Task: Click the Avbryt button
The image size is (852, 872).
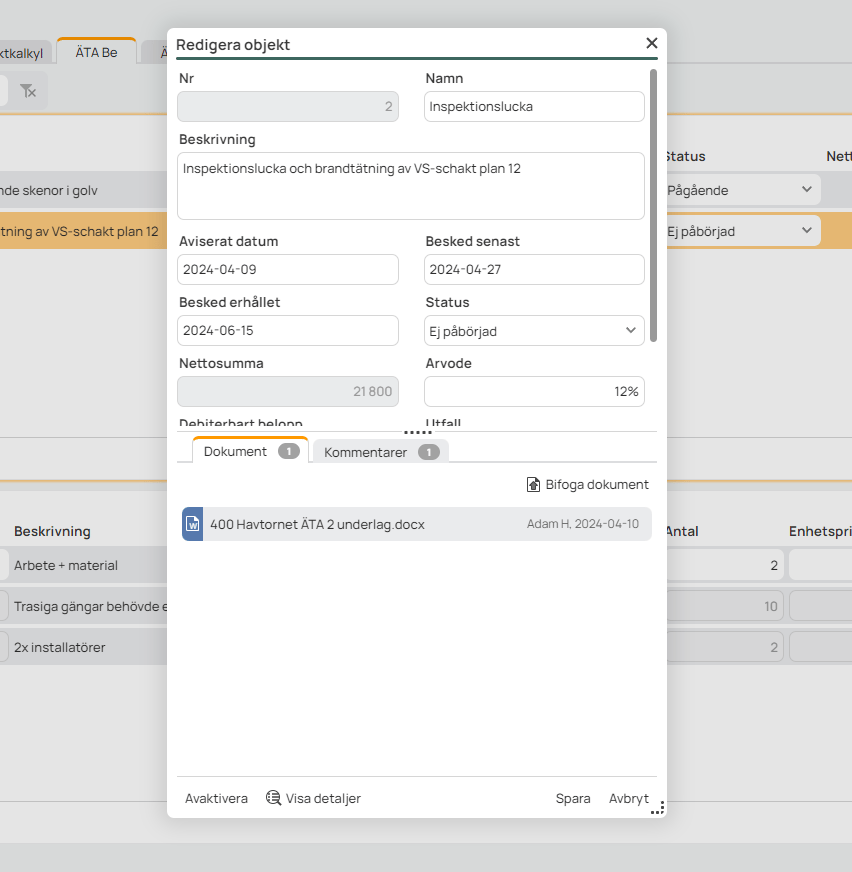Action: pos(628,799)
